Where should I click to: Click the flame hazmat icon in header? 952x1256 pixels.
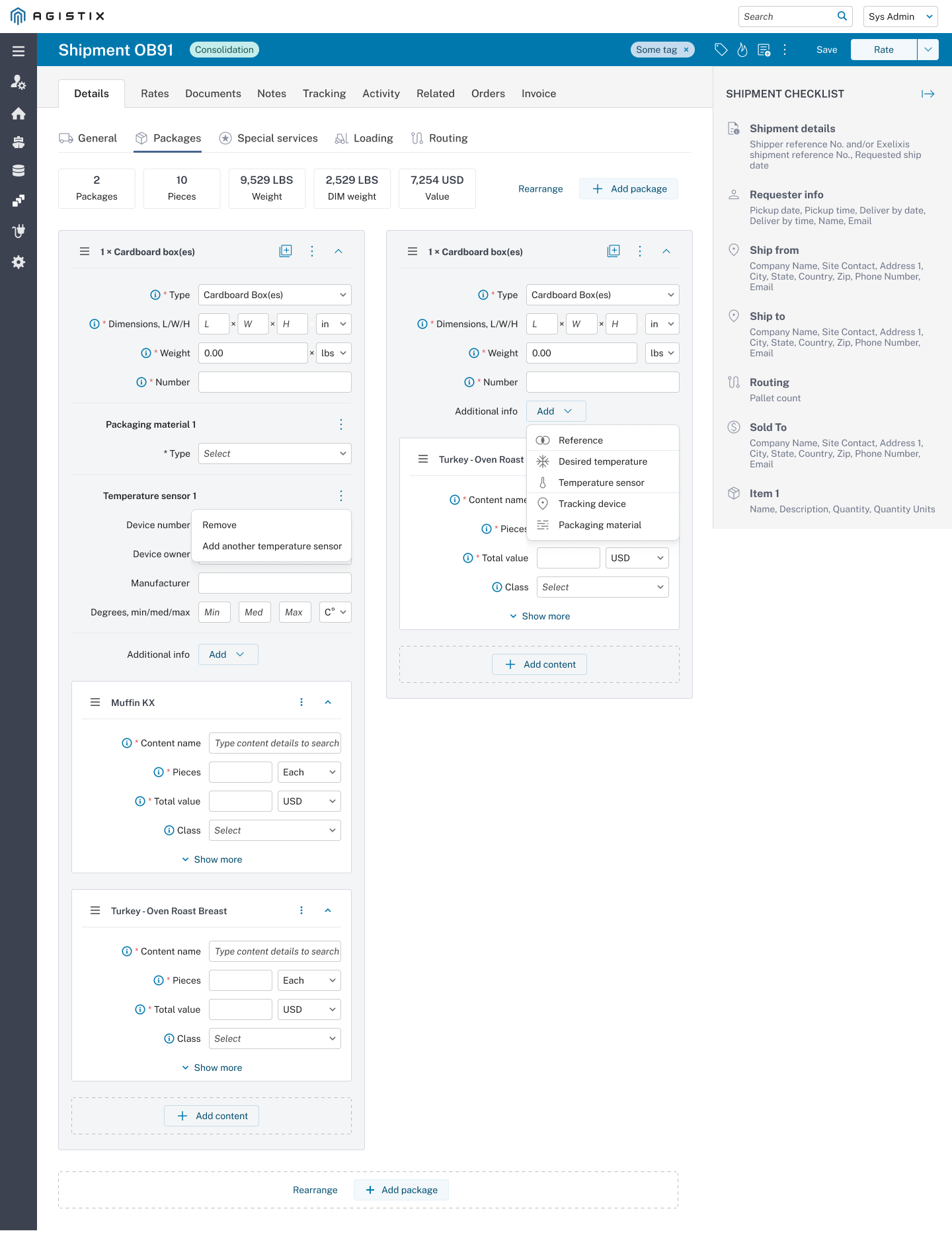742,50
